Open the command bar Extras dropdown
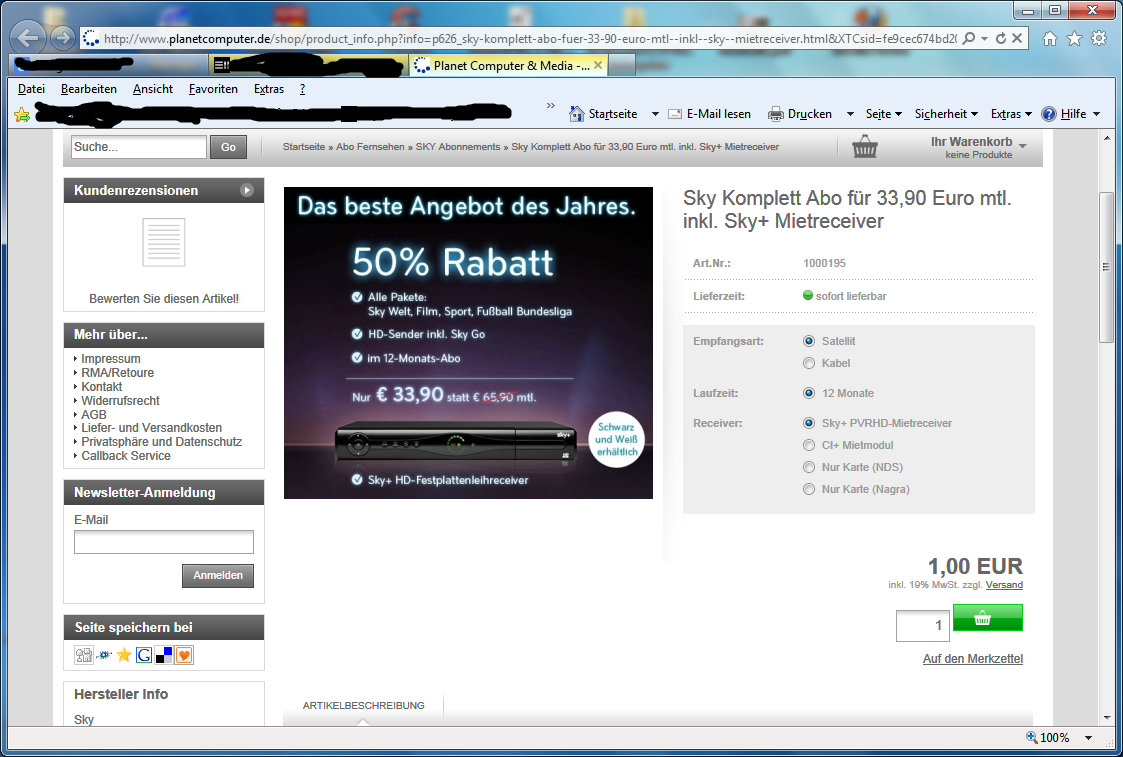 click(x=1011, y=114)
